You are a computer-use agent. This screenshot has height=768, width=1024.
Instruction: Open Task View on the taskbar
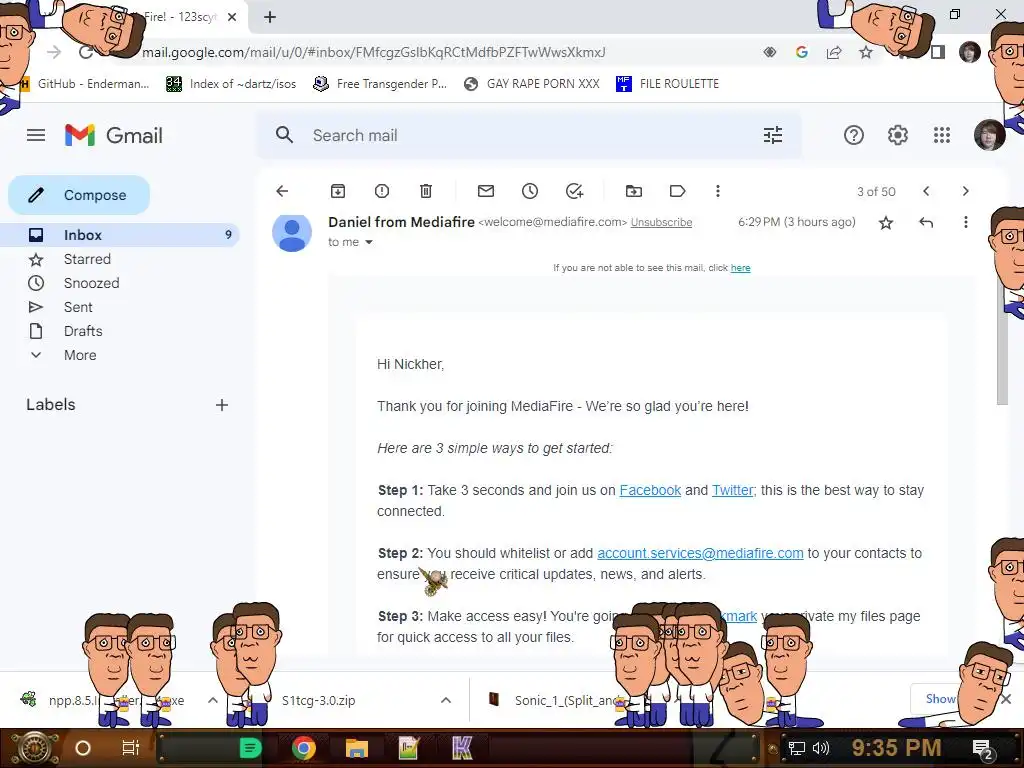click(x=131, y=748)
